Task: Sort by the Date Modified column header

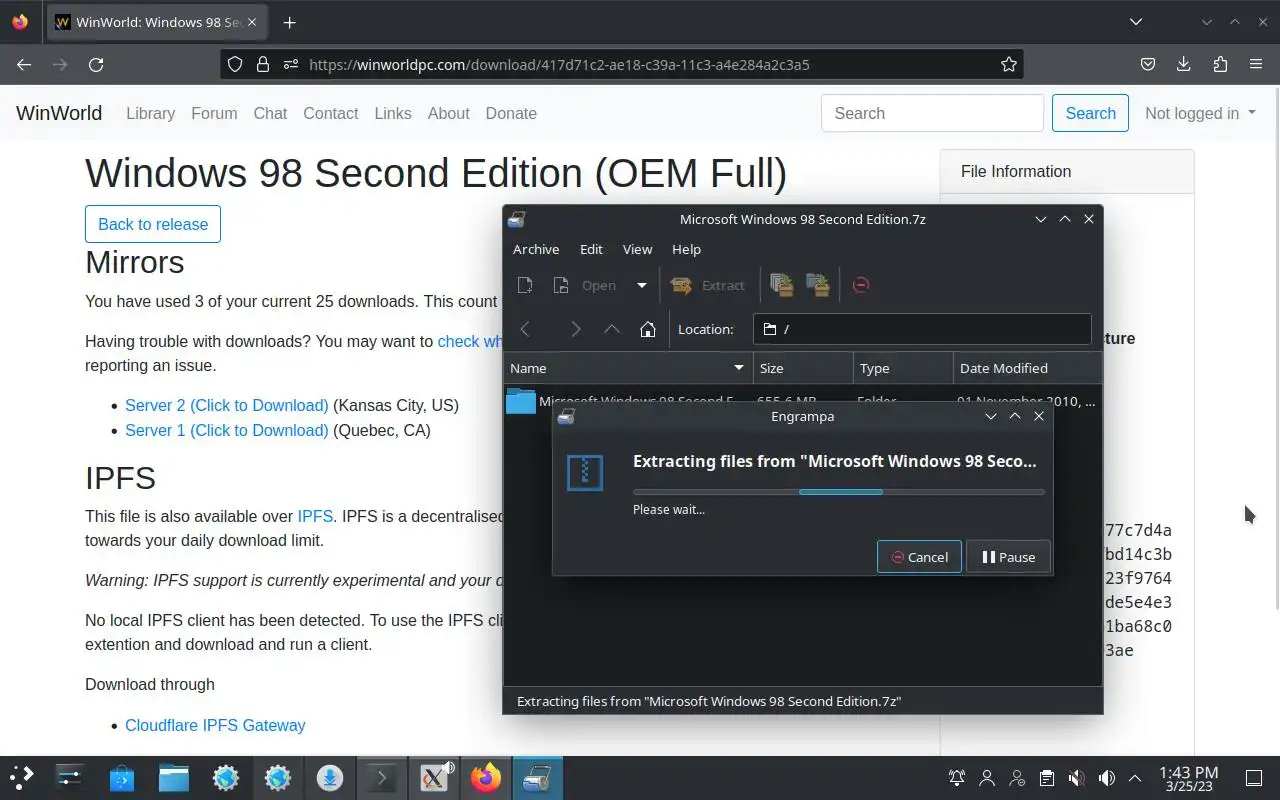Action: tap(1027, 368)
